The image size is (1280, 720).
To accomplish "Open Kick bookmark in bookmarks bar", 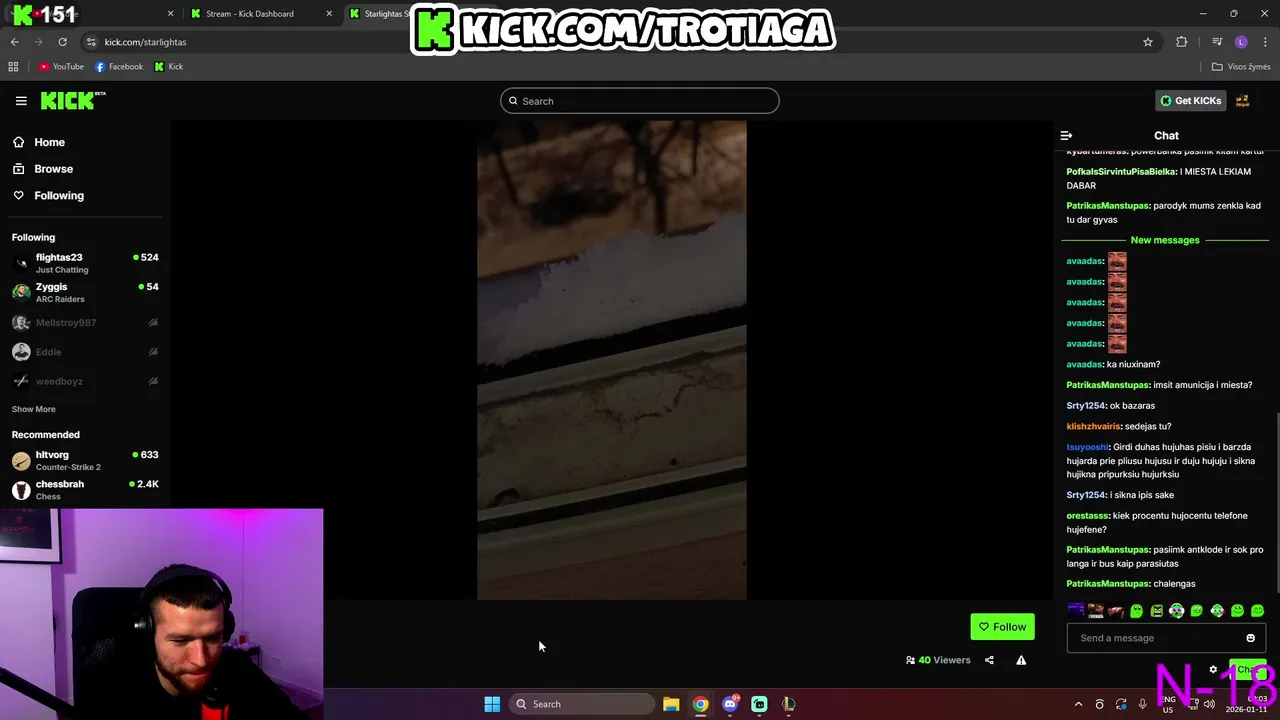I will (x=169, y=67).
